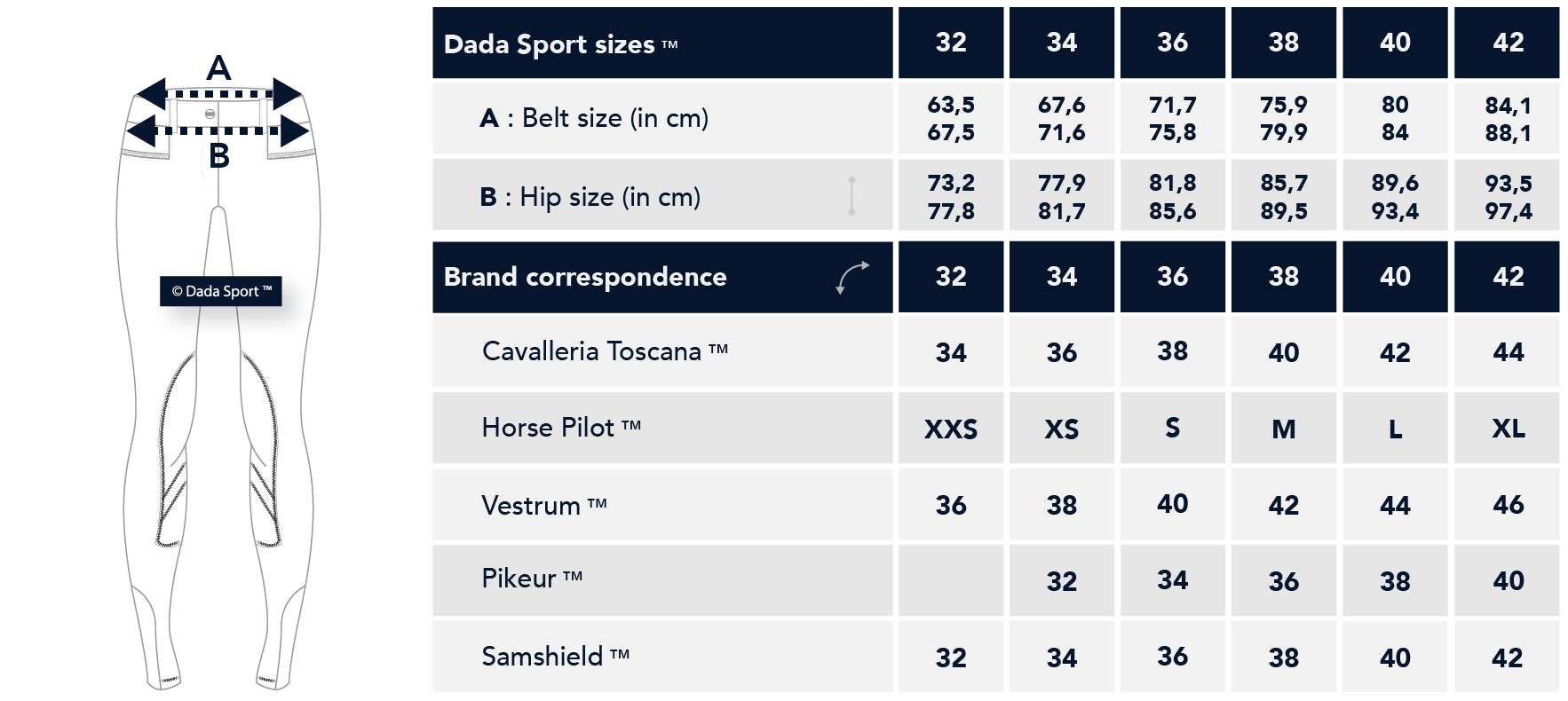
Task: Click the Samshield brand label
Action: 556,657
